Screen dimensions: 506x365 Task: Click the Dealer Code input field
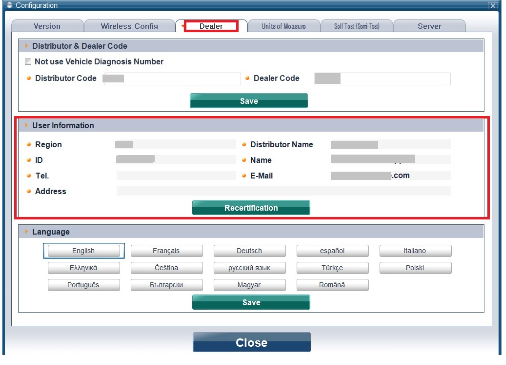pyautogui.click(x=382, y=79)
